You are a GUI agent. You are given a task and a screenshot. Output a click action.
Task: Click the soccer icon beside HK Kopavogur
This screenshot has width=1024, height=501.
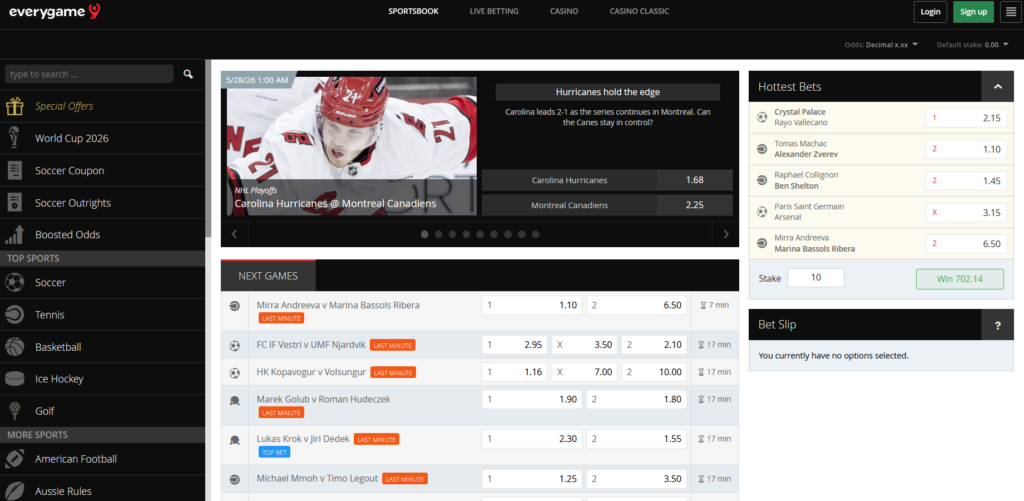coord(235,372)
